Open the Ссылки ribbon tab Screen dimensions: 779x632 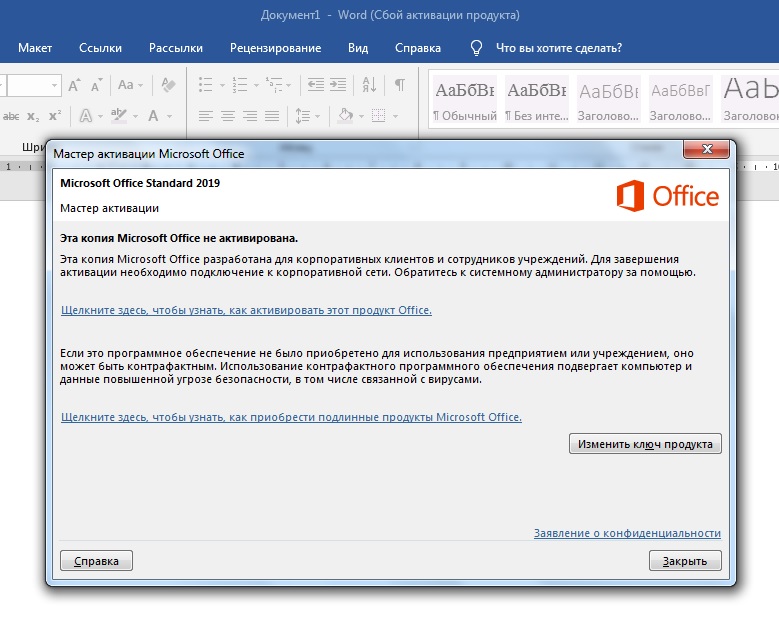click(x=100, y=47)
